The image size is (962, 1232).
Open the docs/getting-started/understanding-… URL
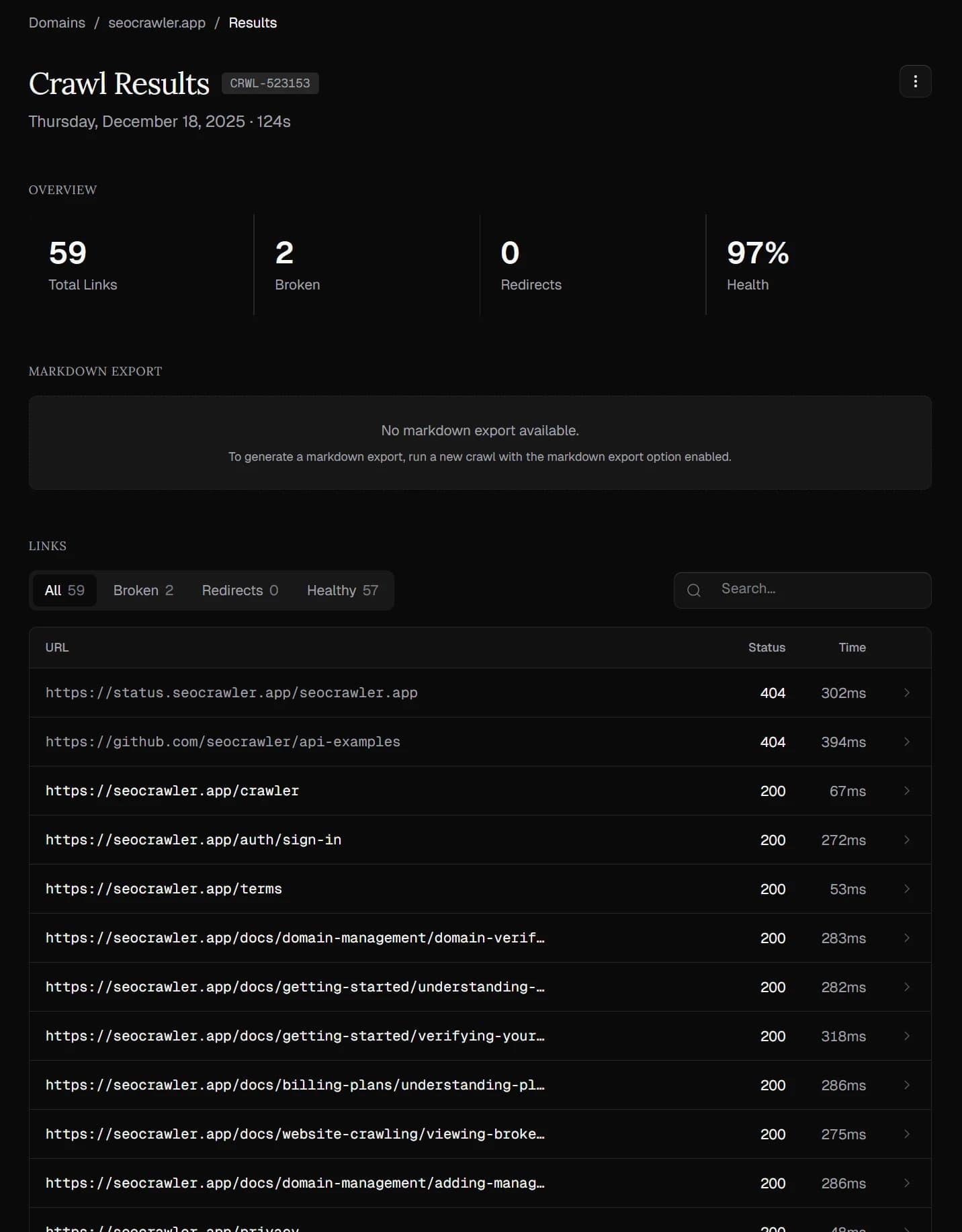point(295,987)
